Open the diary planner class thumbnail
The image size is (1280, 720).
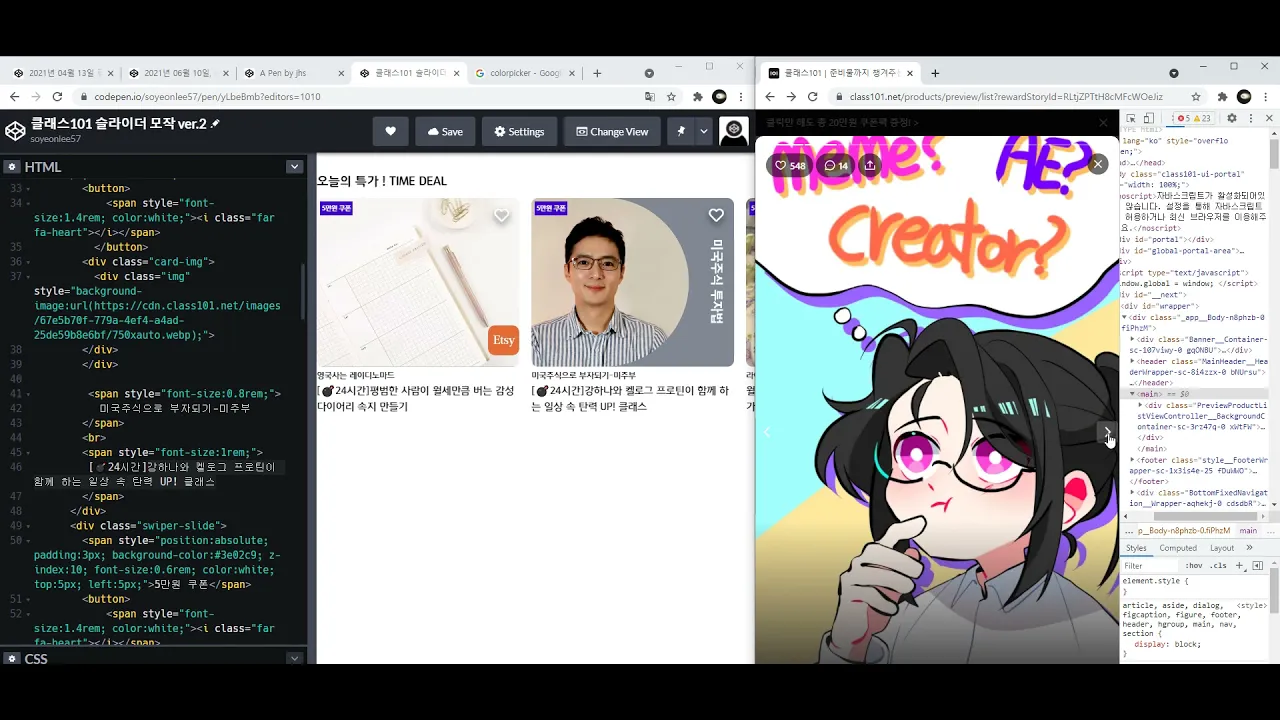click(x=418, y=282)
